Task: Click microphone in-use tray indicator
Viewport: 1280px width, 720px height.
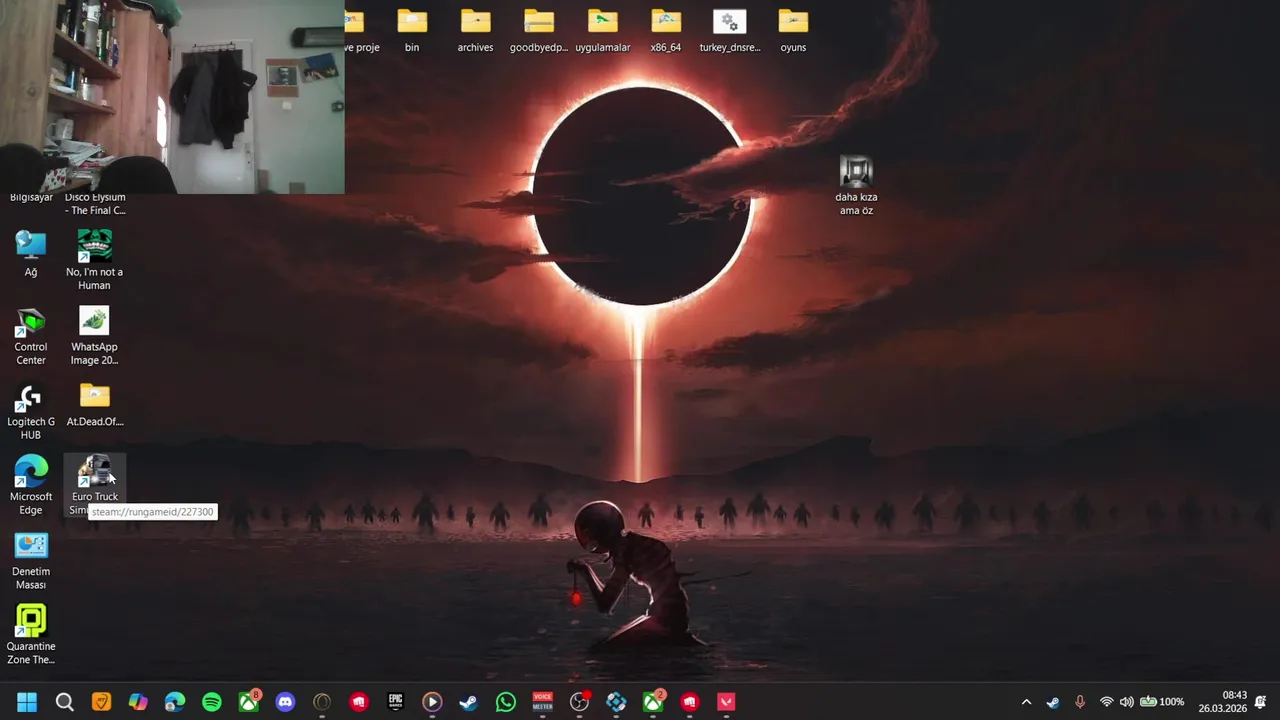Action: pyautogui.click(x=1080, y=702)
